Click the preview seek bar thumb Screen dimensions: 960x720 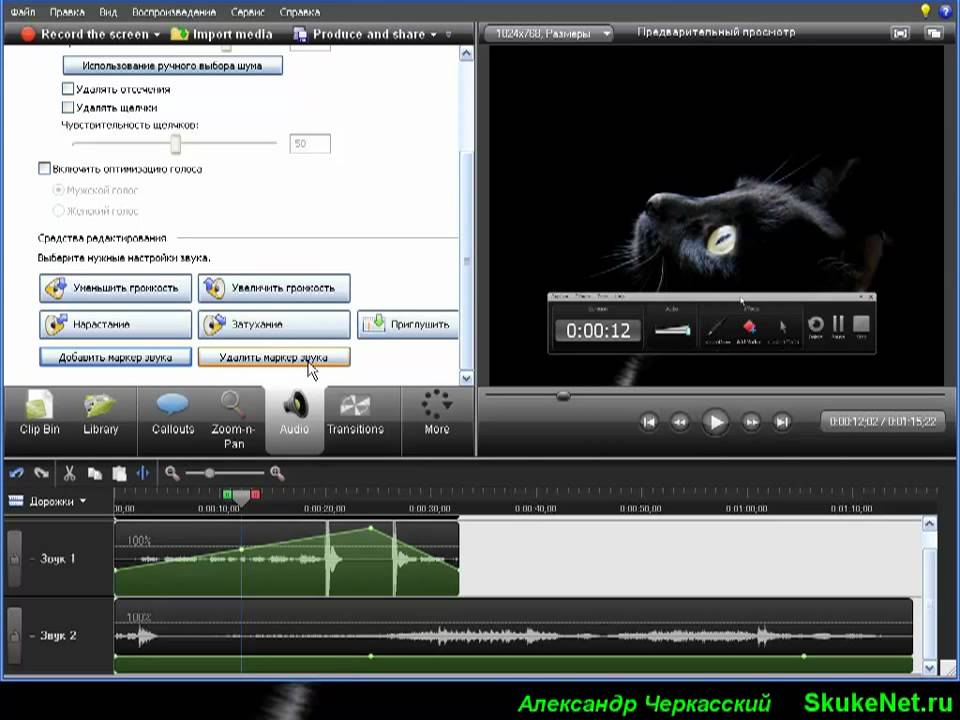(563, 396)
